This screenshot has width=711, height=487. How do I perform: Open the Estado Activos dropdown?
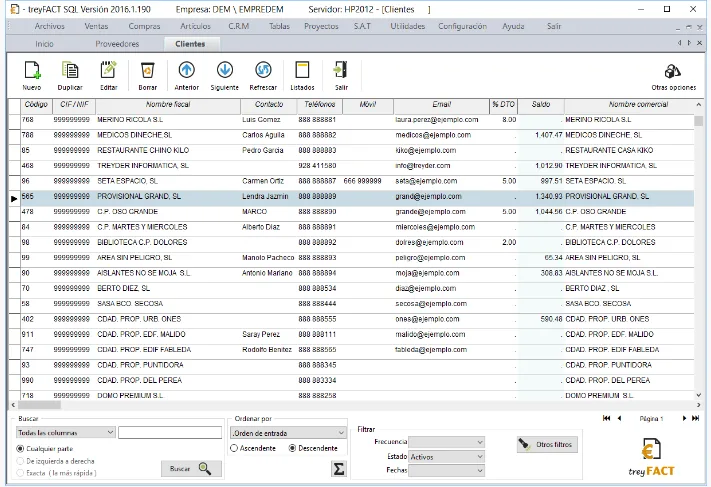(x=447, y=457)
